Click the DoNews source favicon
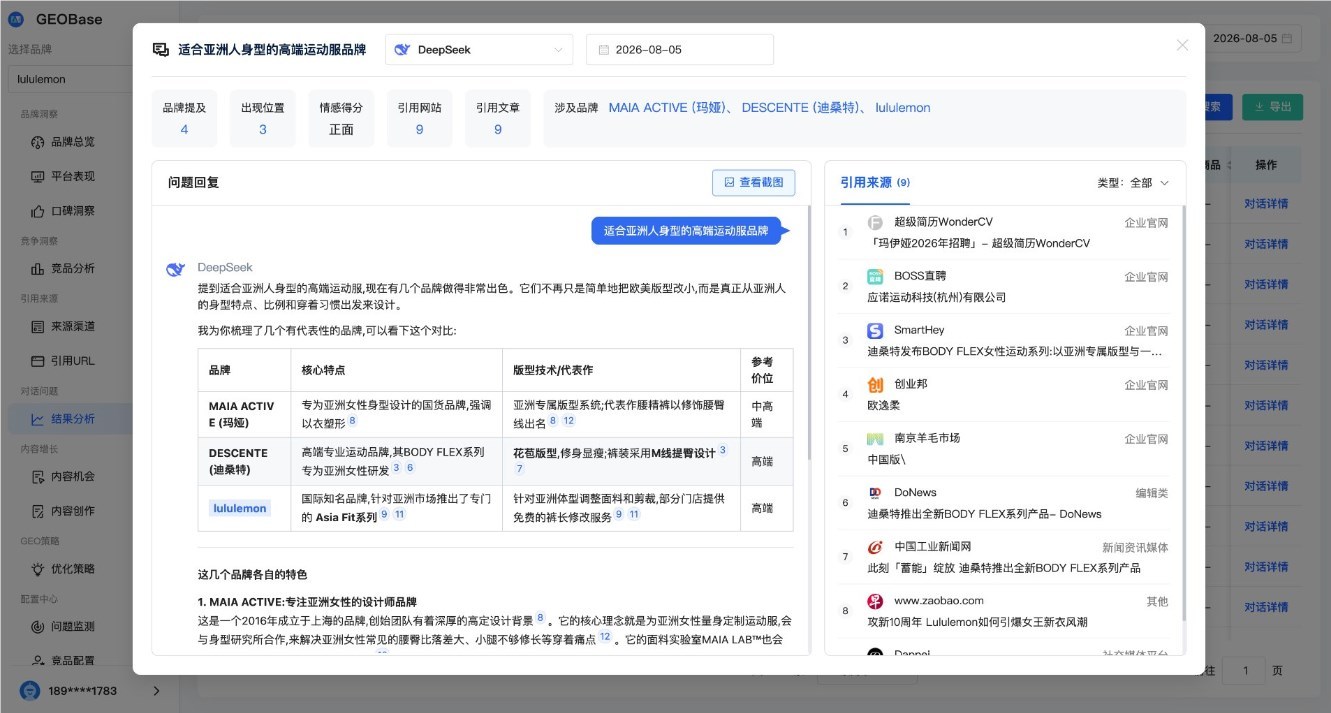This screenshot has height=713, width=1331. (875, 493)
